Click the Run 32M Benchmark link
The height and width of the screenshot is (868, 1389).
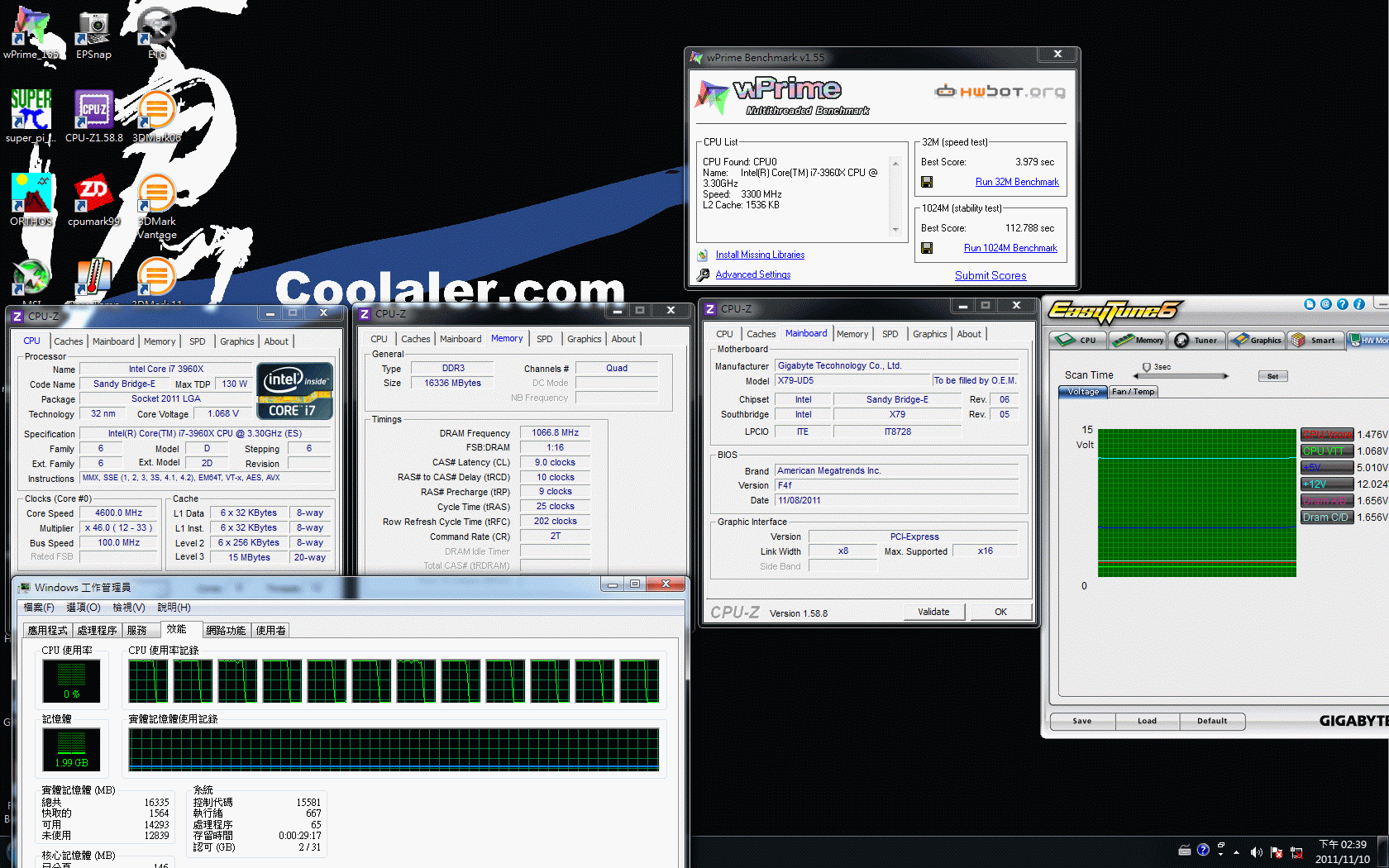pyautogui.click(x=1017, y=182)
